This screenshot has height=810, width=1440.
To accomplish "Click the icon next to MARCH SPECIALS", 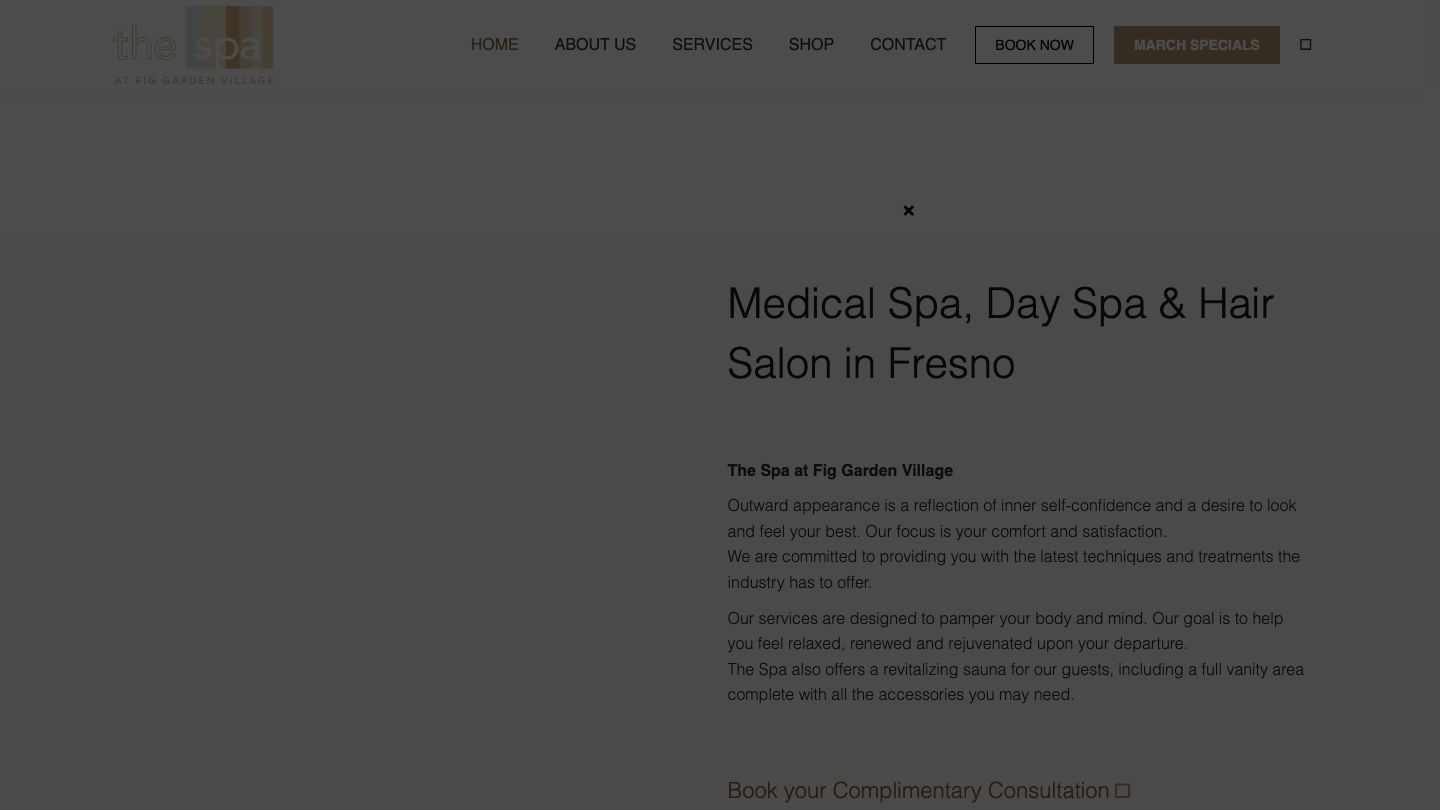I will [1305, 44].
